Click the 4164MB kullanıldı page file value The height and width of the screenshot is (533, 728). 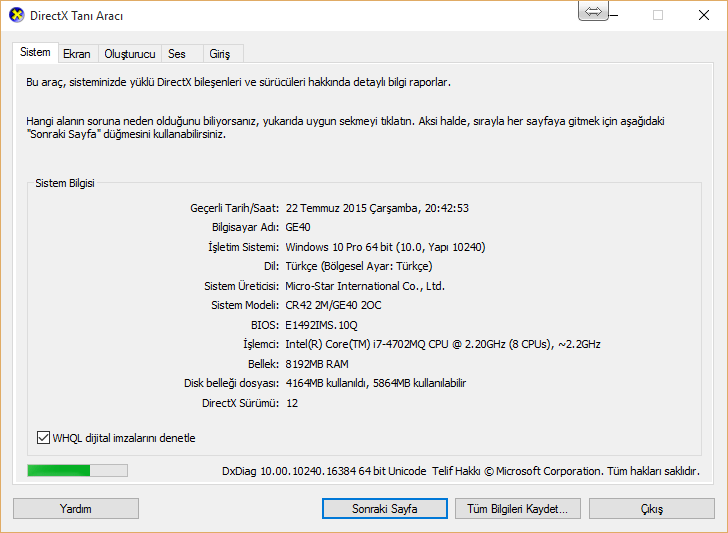click(x=376, y=384)
